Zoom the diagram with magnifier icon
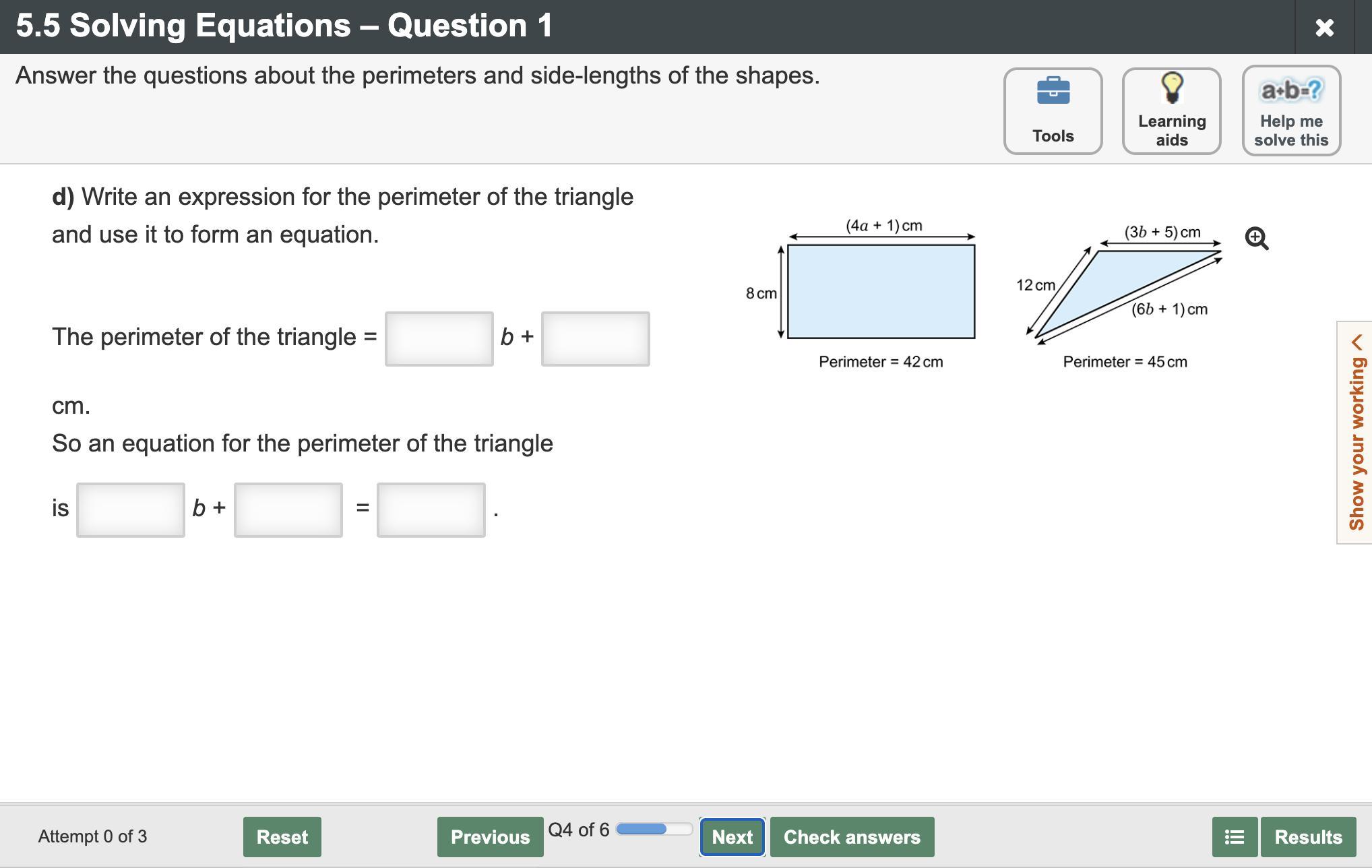The width and height of the screenshot is (1372, 868). (1257, 239)
